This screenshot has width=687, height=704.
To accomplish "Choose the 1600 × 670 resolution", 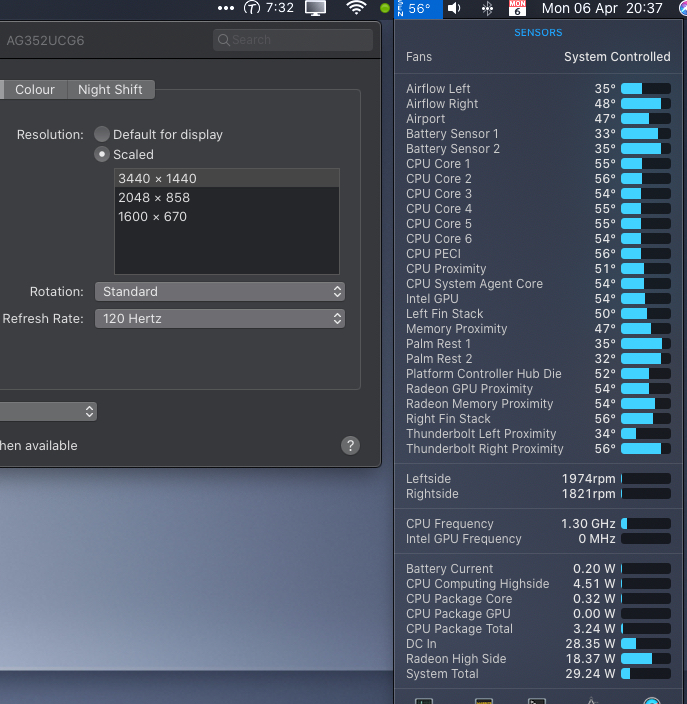I will point(227,216).
